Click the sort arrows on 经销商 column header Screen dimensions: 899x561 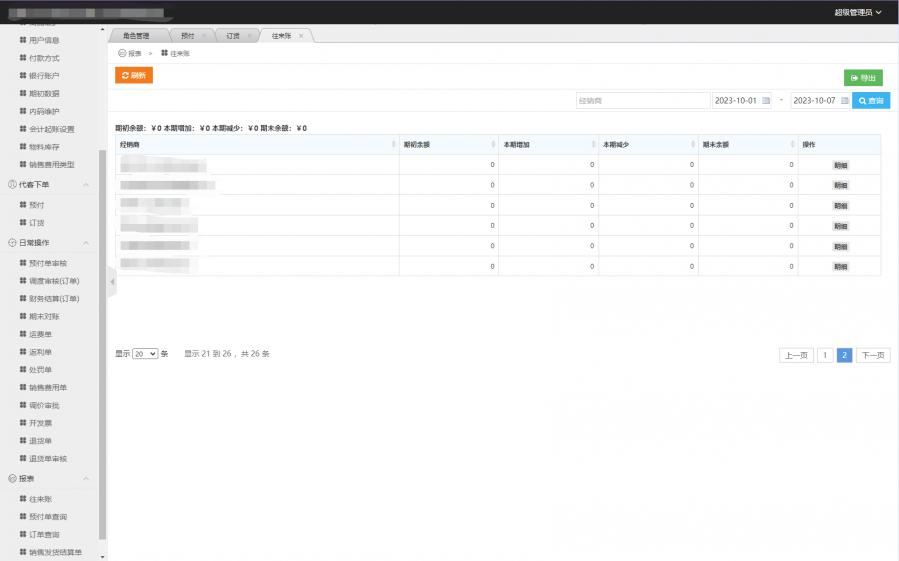tap(393, 145)
